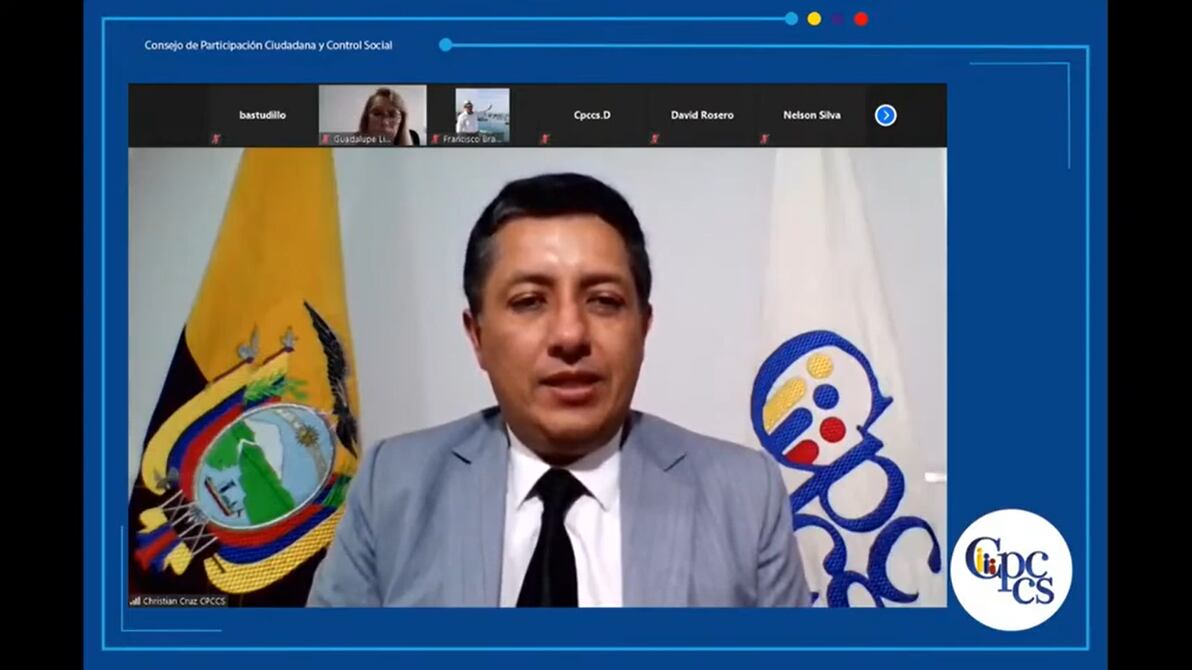Select the bastudillo participant tile

pyautogui.click(x=262, y=115)
